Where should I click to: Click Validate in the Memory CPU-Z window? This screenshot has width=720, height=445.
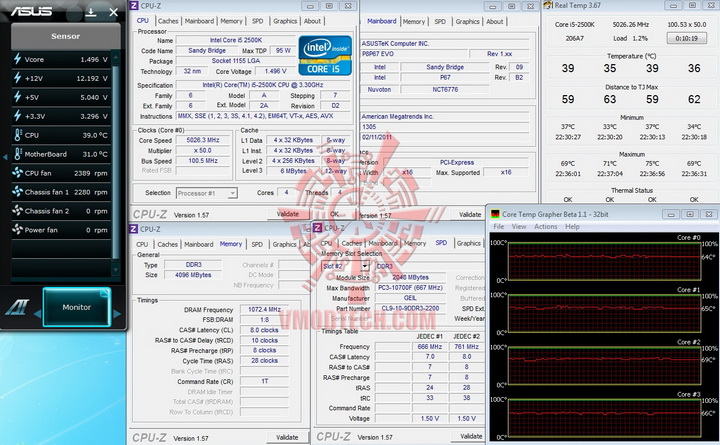(x=287, y=437)
